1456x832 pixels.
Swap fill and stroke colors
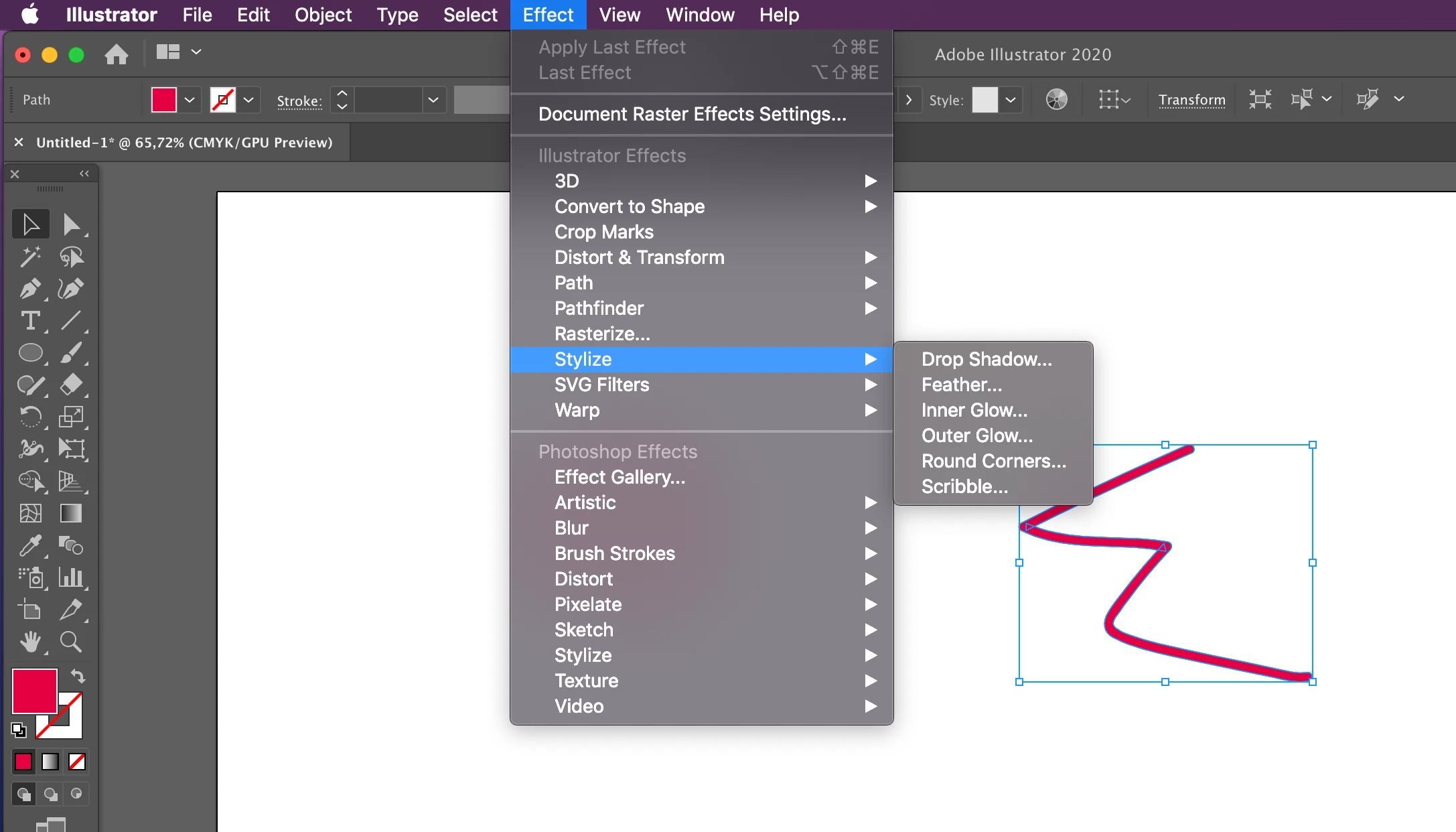click(78, 676)
